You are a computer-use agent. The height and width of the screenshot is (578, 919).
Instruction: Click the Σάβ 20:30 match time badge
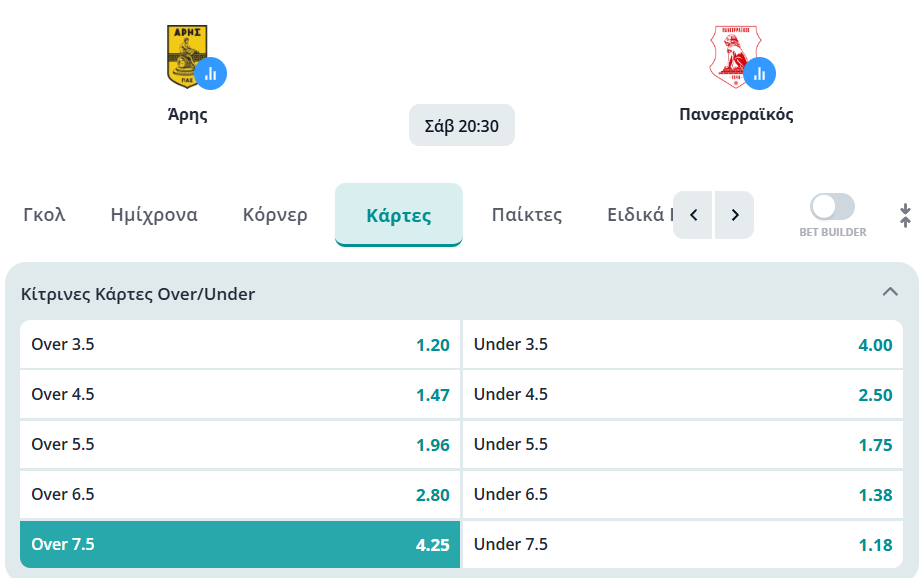pyautogui.click(x=461, y=126)
